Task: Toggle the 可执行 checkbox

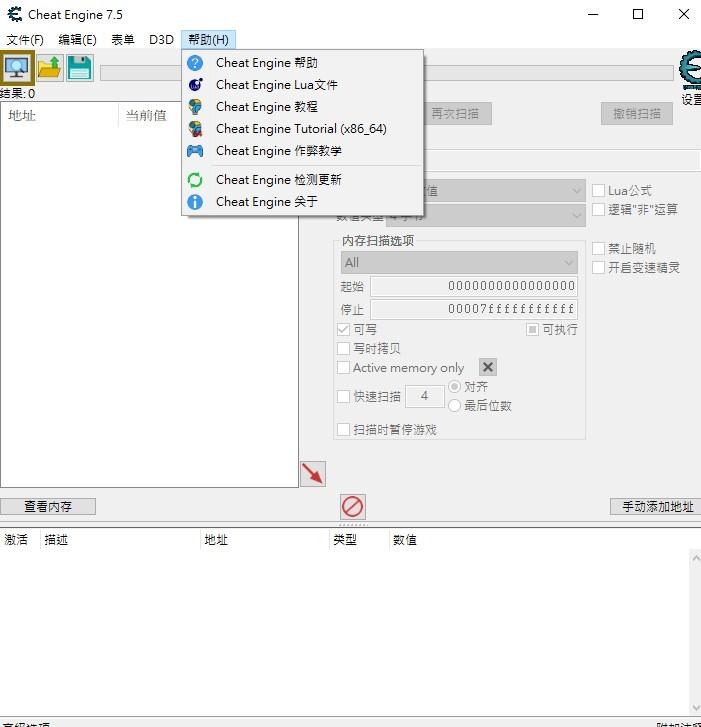Action: click(x=532, y=330)
